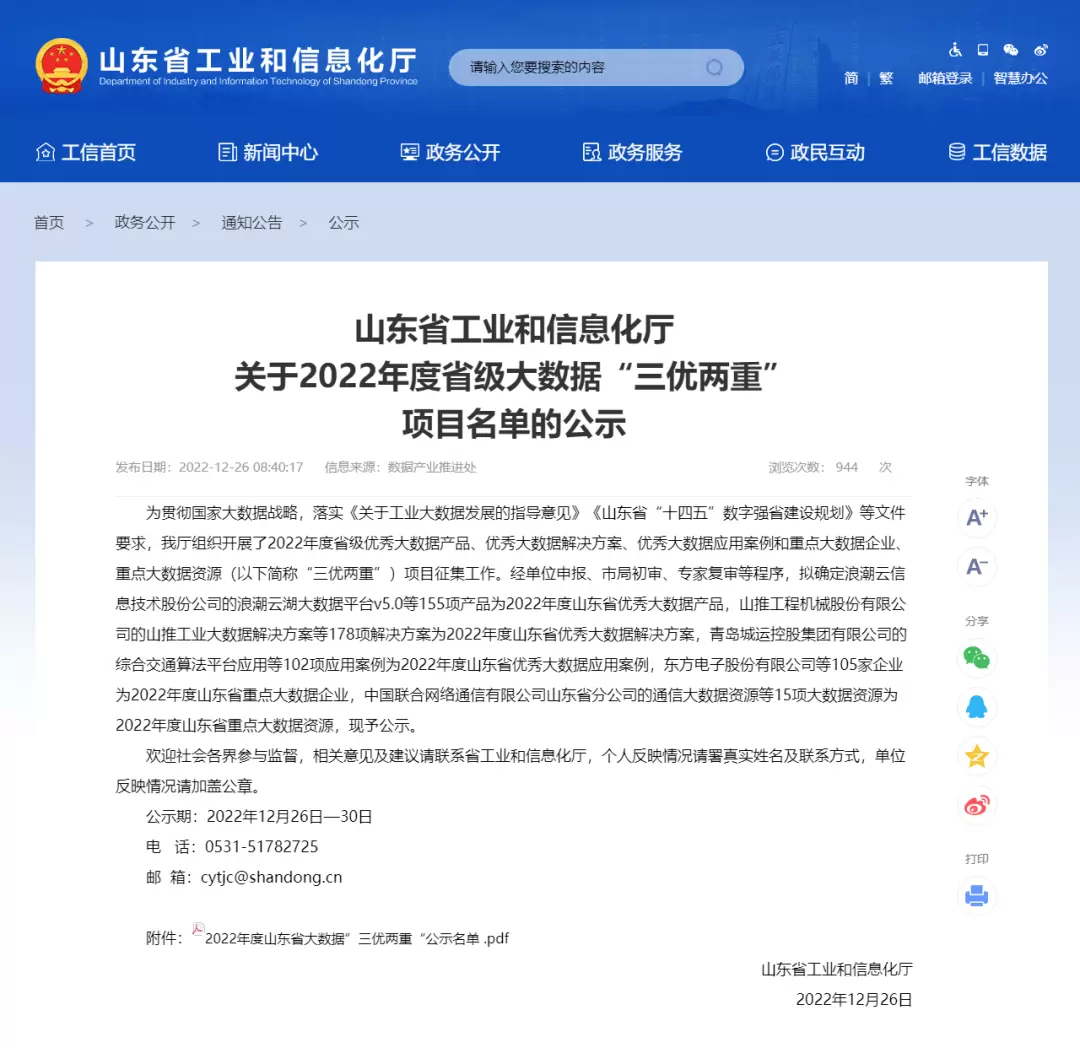Select phone number 0531-51782725
Screen dimensions: 1080x1048
point(262,847)
